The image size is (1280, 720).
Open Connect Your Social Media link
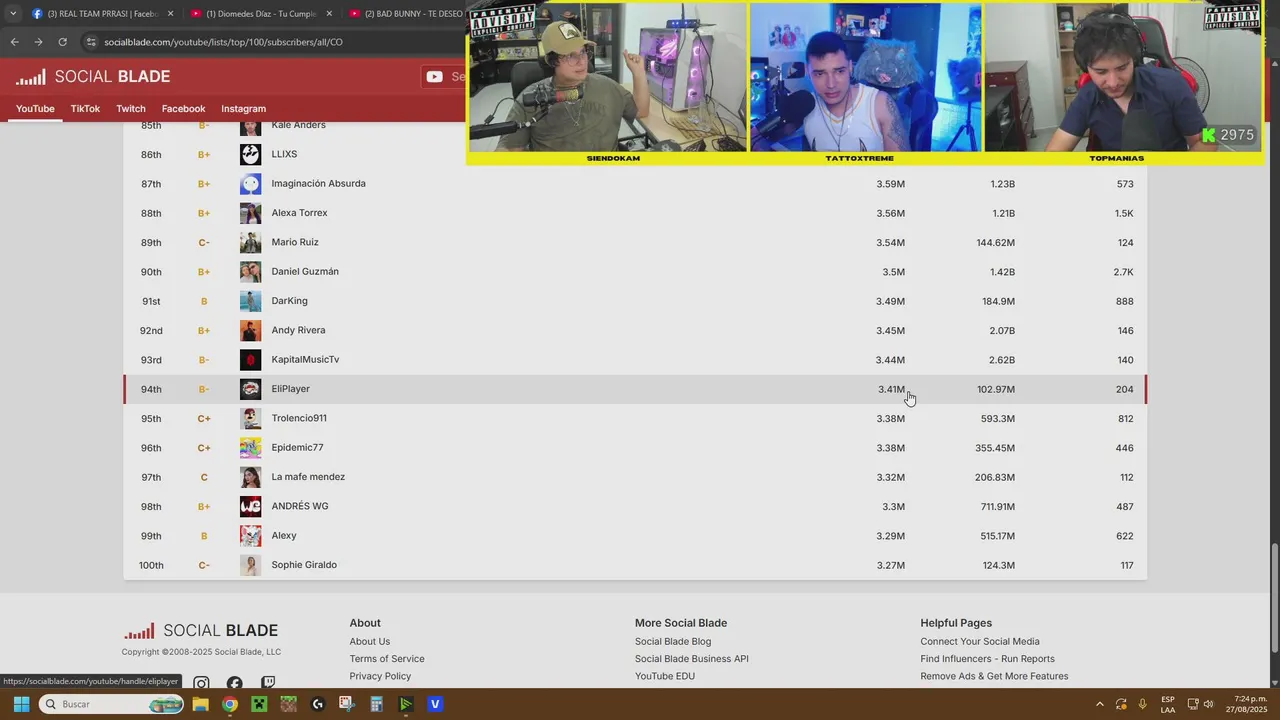click(x=980, y=642)
